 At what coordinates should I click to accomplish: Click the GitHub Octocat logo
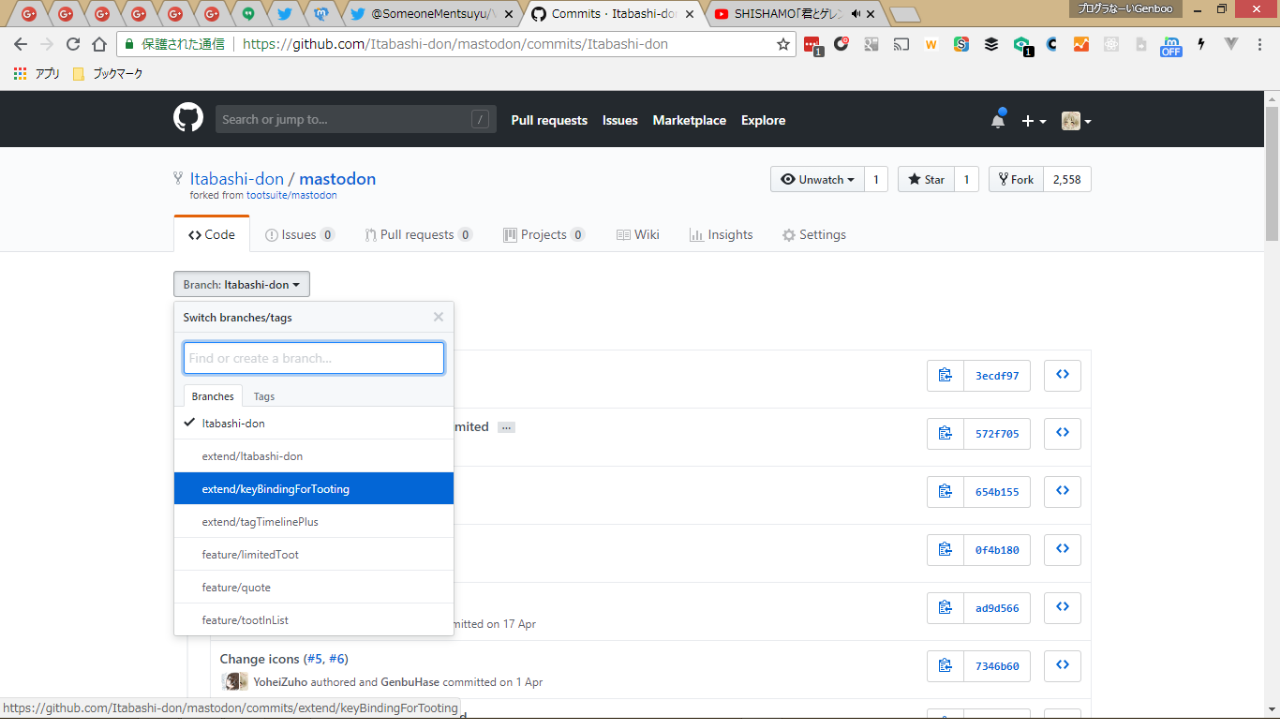point(188,119)
